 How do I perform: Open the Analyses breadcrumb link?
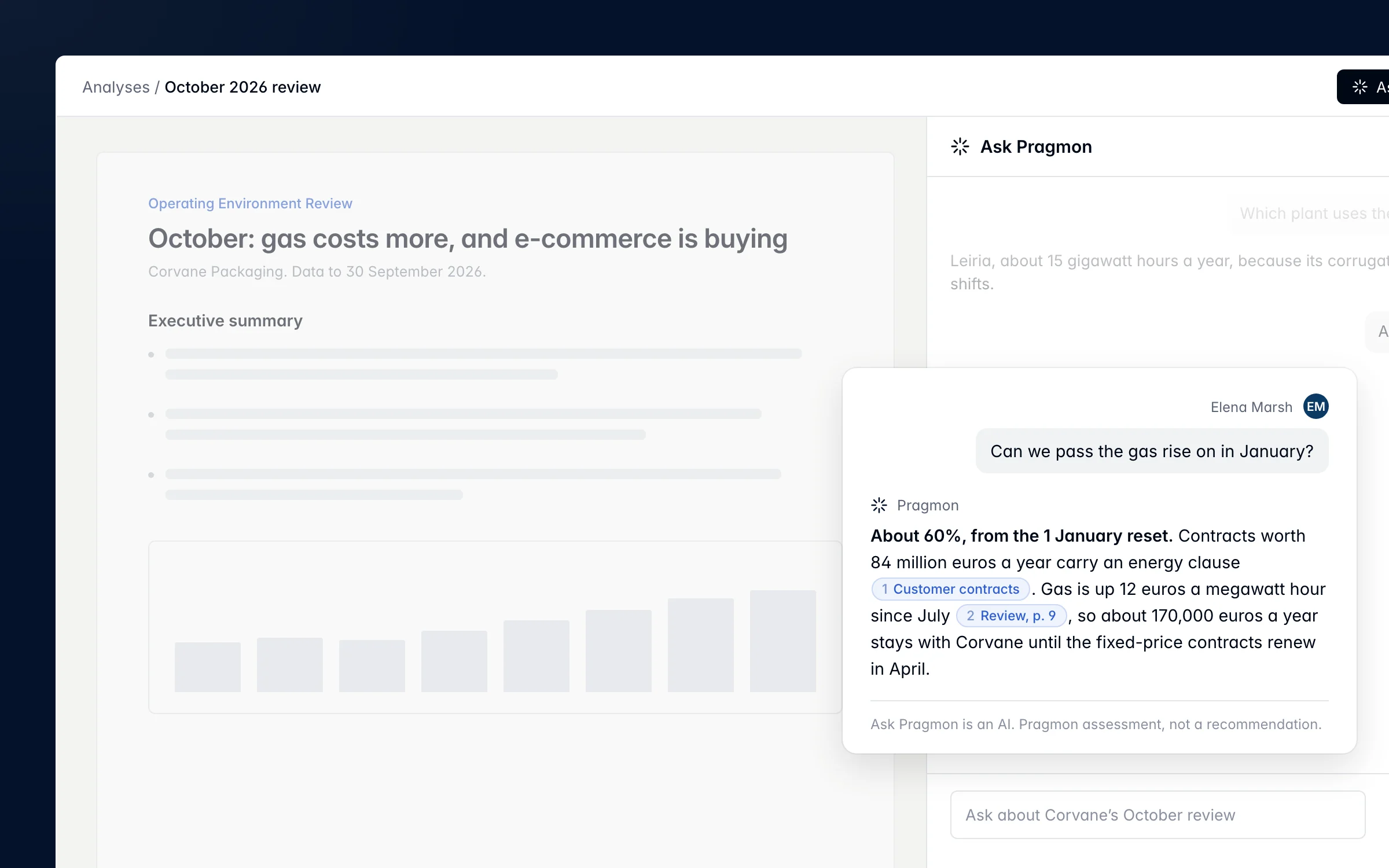pos(116,87)
